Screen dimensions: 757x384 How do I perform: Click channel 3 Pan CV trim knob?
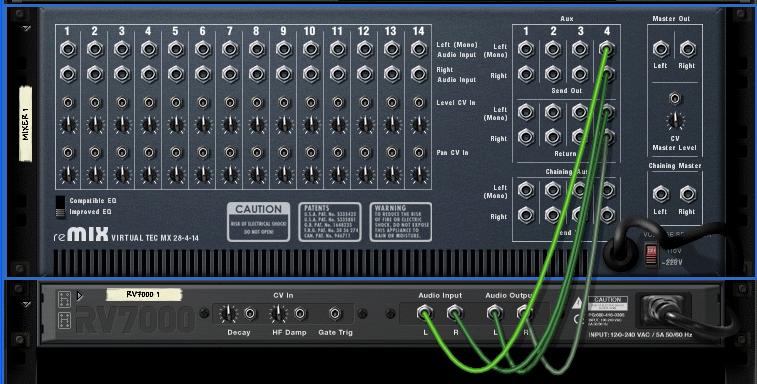(x=122, y=174)
